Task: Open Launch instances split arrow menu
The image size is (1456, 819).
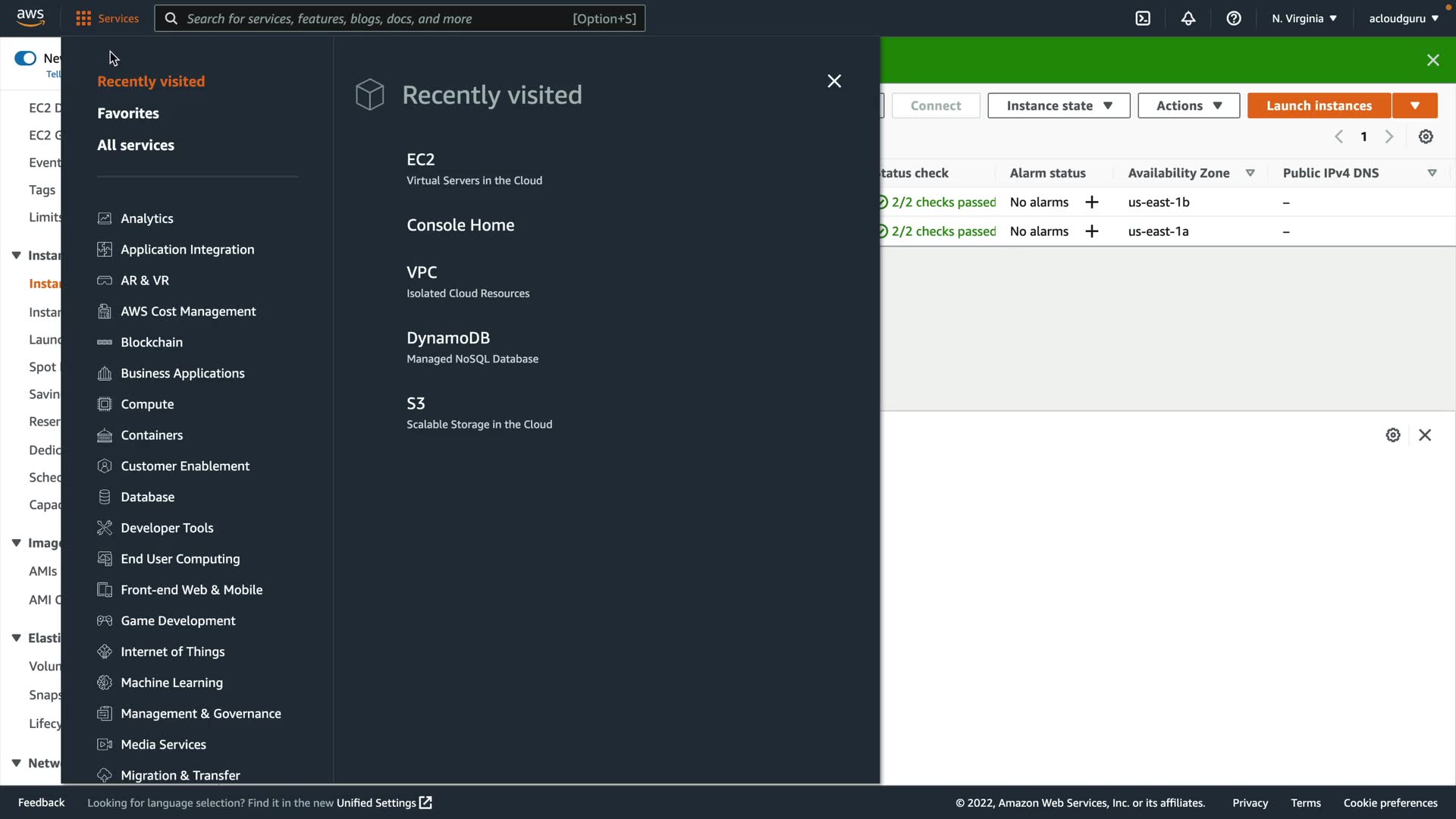Action: pos(1415,105)
